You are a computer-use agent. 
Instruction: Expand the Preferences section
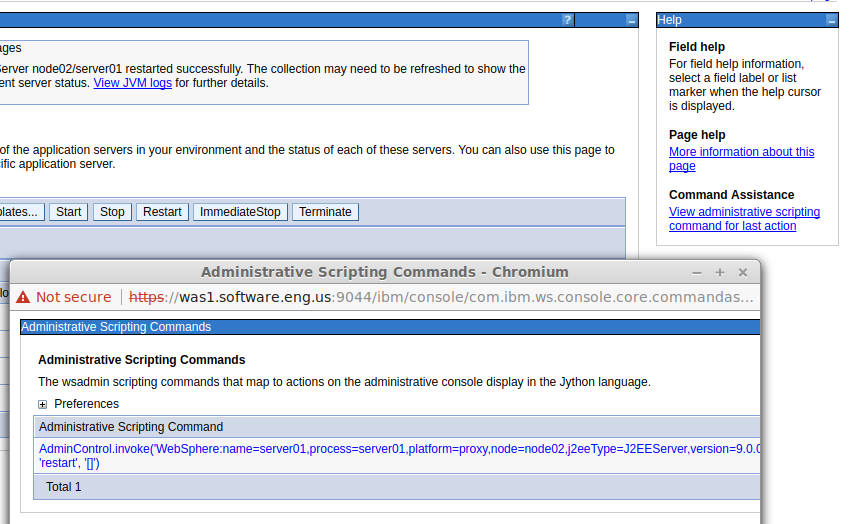point(42,404)
